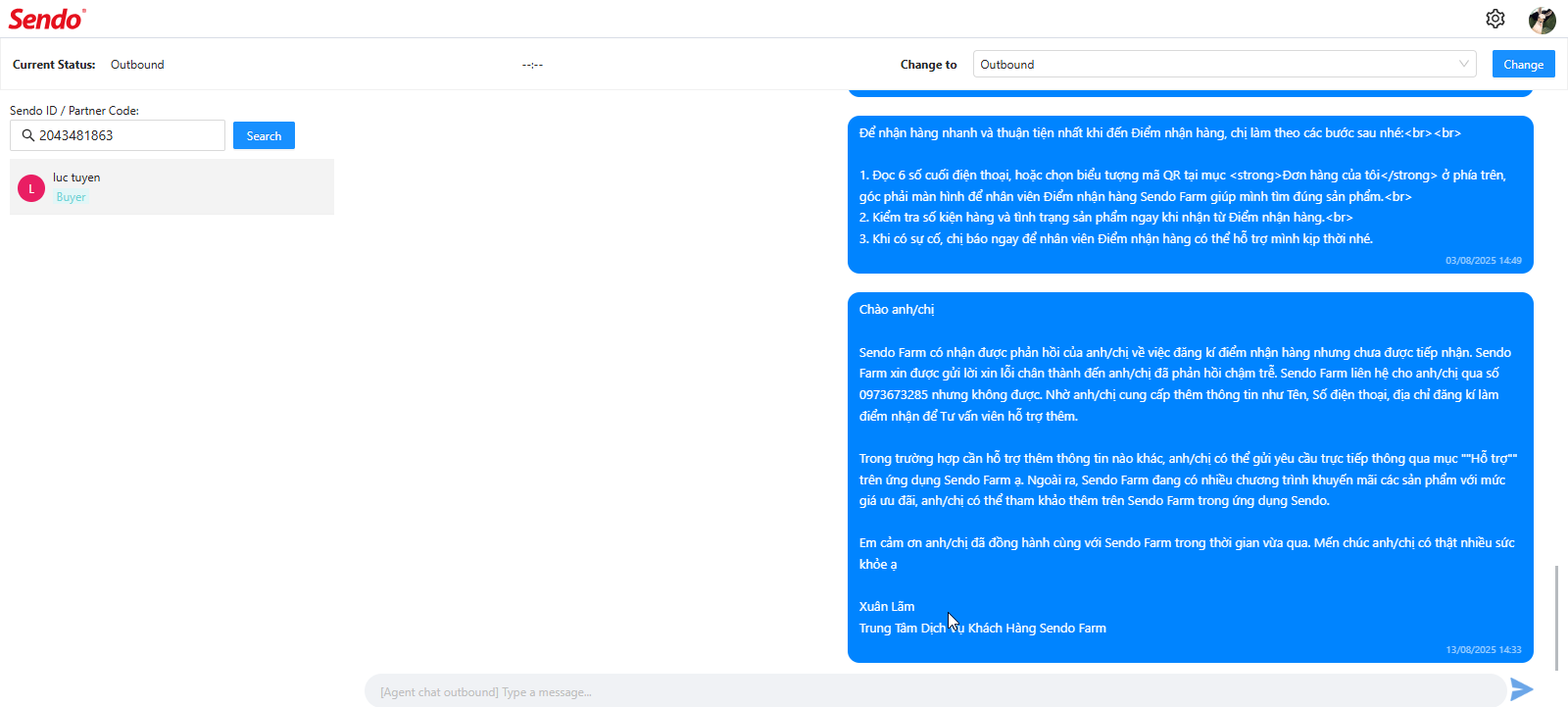Click the pink L avatar of luc tuyen

click(31, 188)
